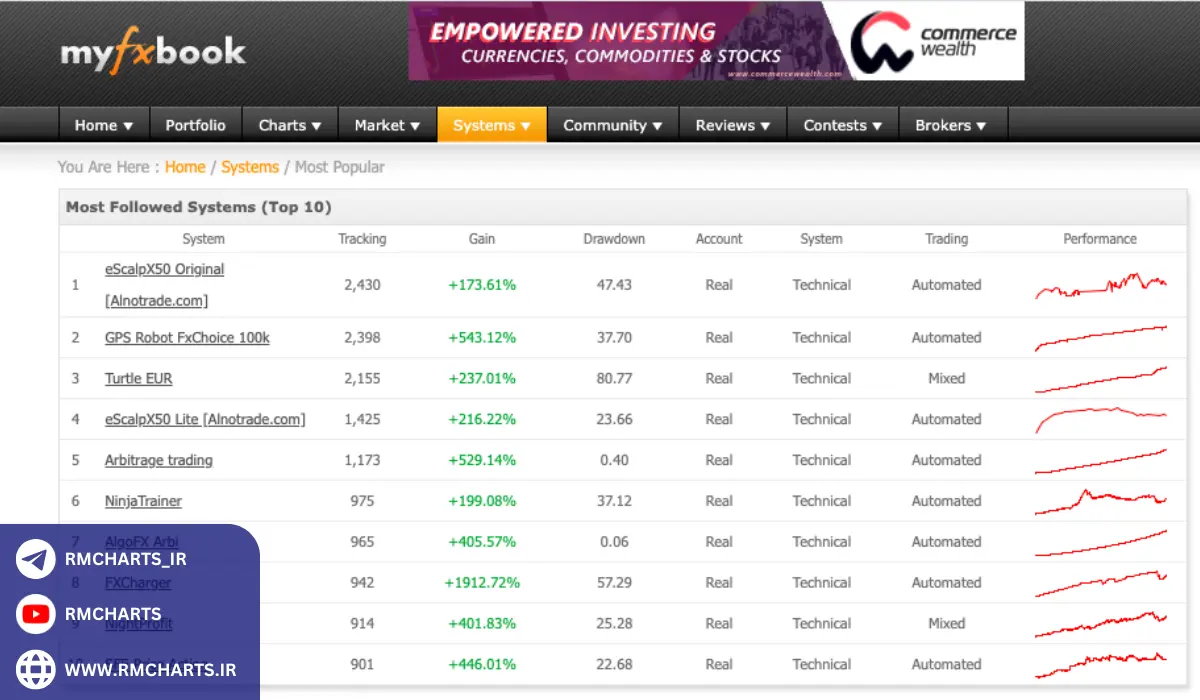Select Portfolio in the navigation bar
Image resolution: width=1200 pixels, height=700 pixels.
pos(195,125)
